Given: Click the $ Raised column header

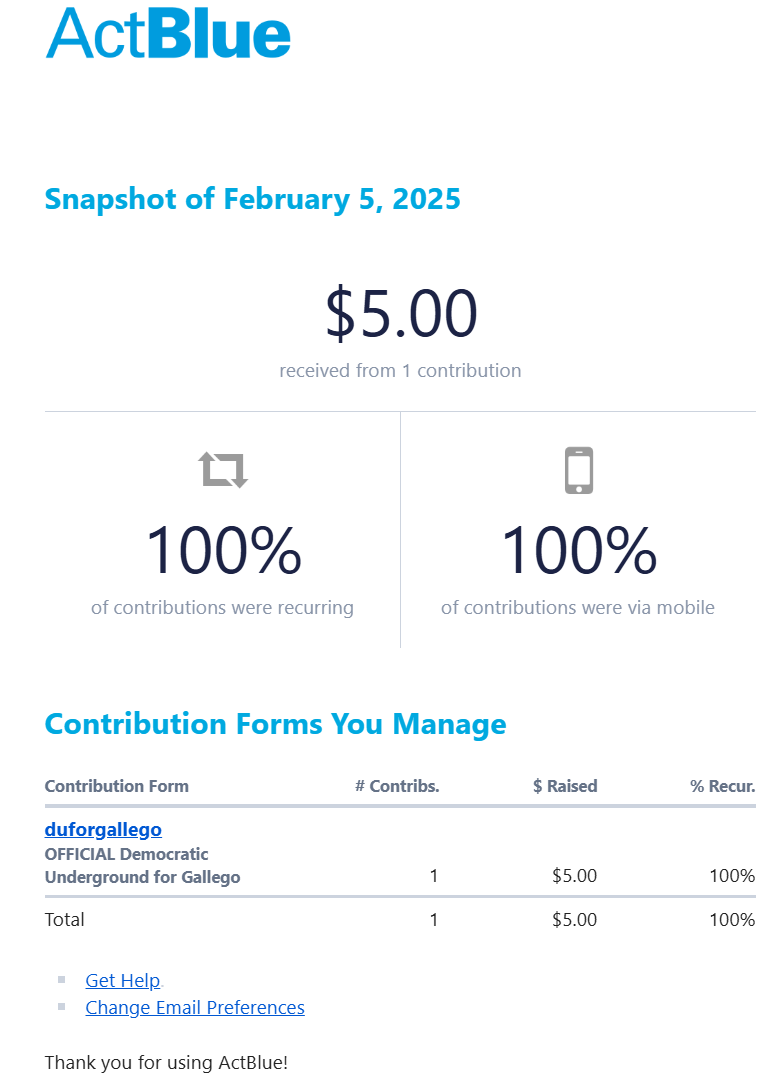Looking at the screenshot, I should [x=565, y=786].
